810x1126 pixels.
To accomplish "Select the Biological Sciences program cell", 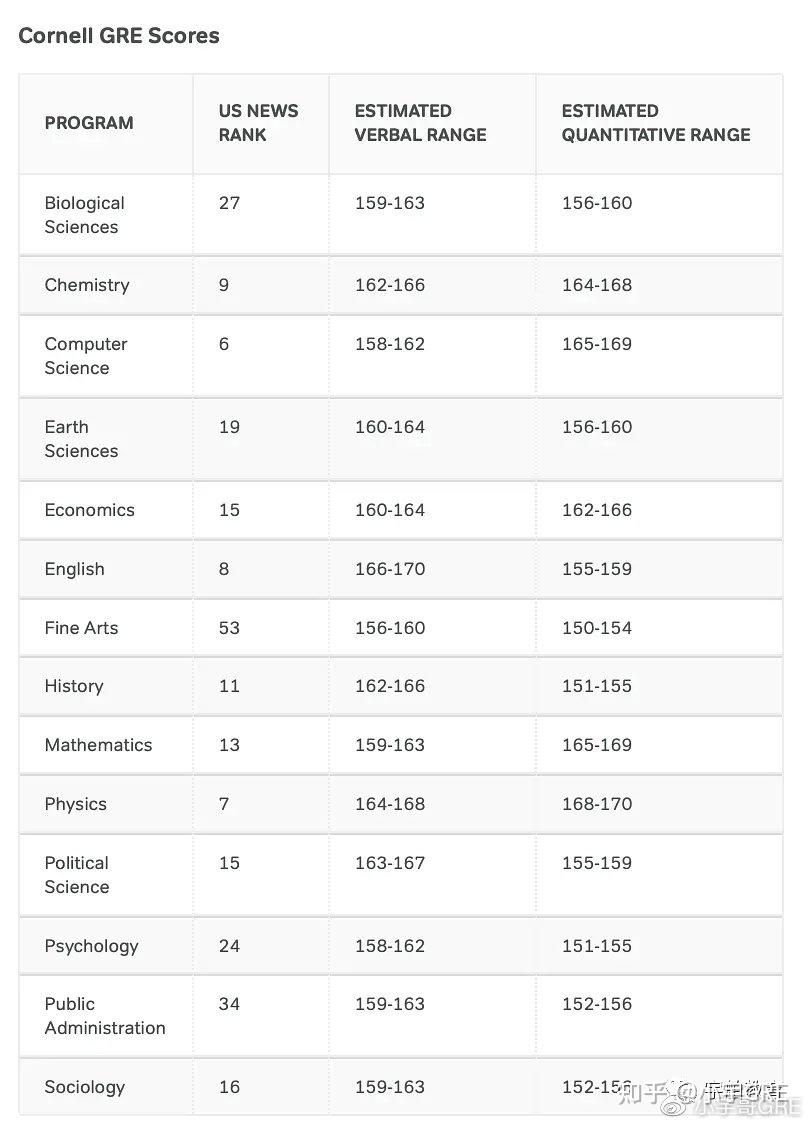I will [x=84, y=215].
